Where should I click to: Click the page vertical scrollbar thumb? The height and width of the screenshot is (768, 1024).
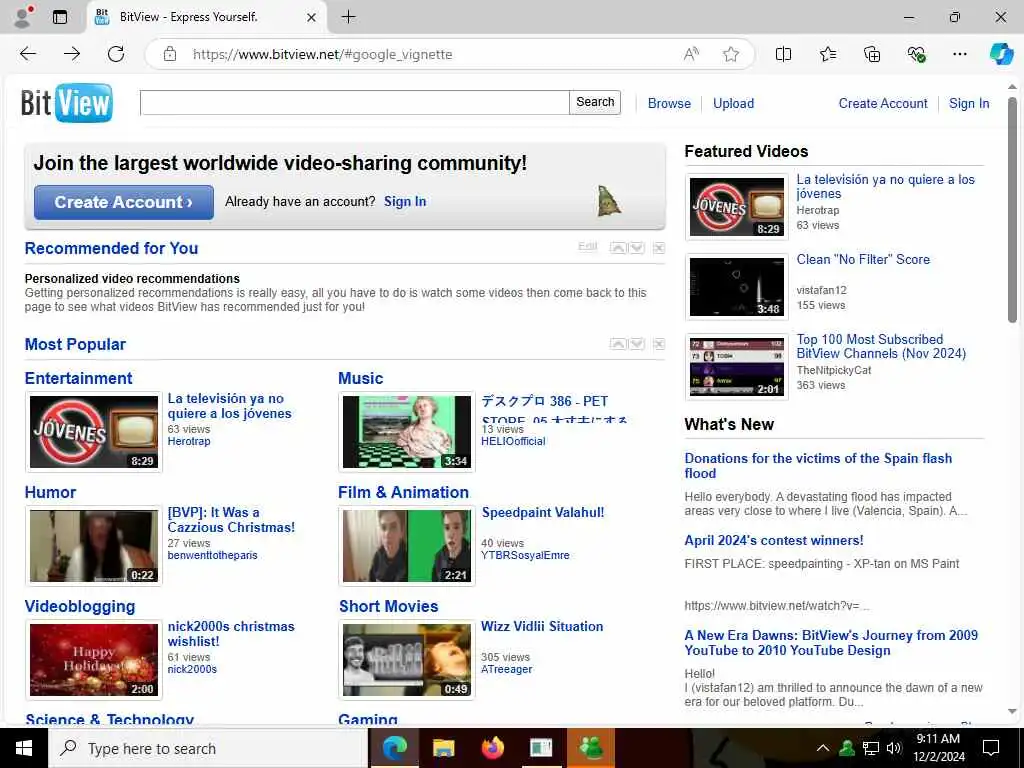coord(1012,209)
